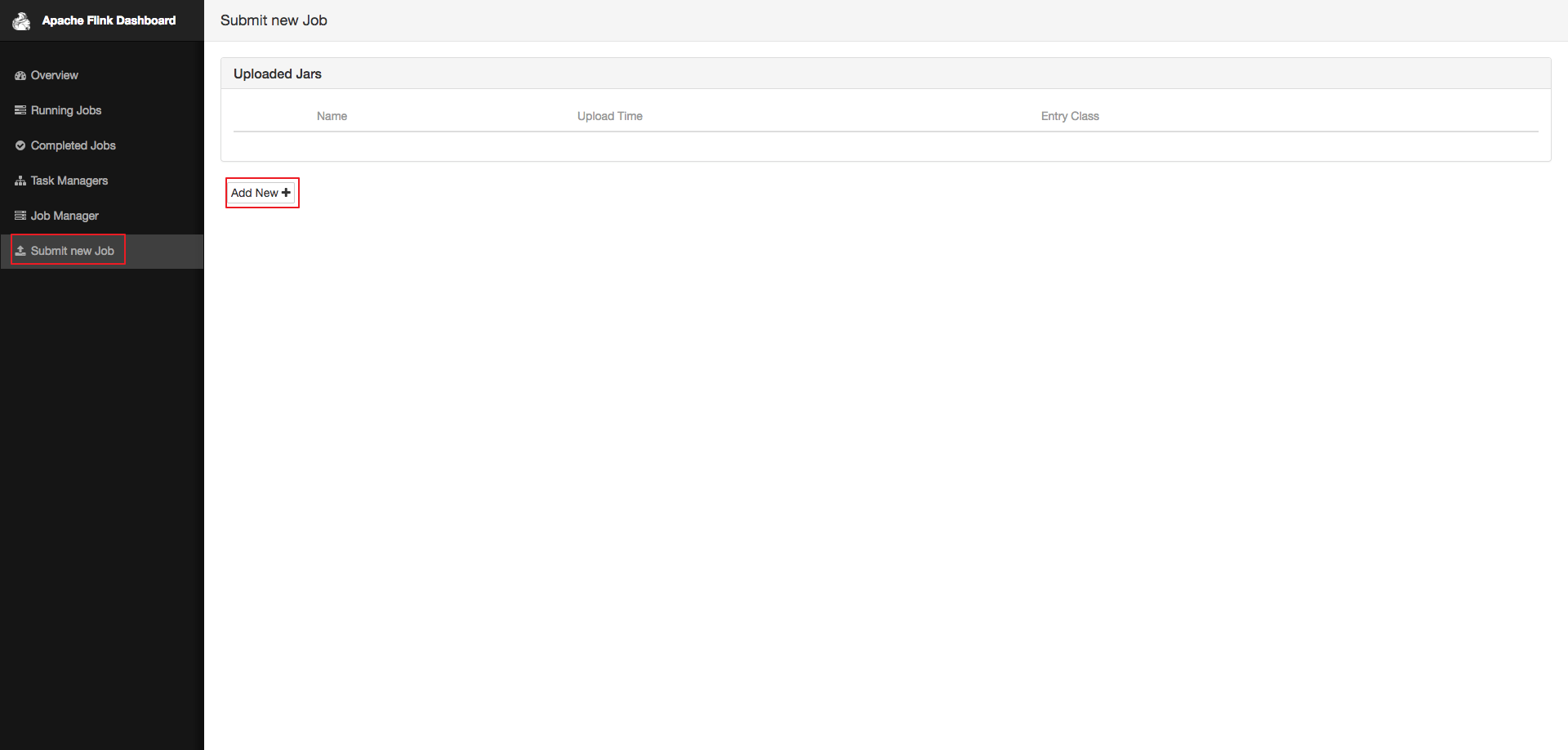The image size is (1568, 750).
Task: Select the Submit new Job upload icon
Action: click(20, 250)
